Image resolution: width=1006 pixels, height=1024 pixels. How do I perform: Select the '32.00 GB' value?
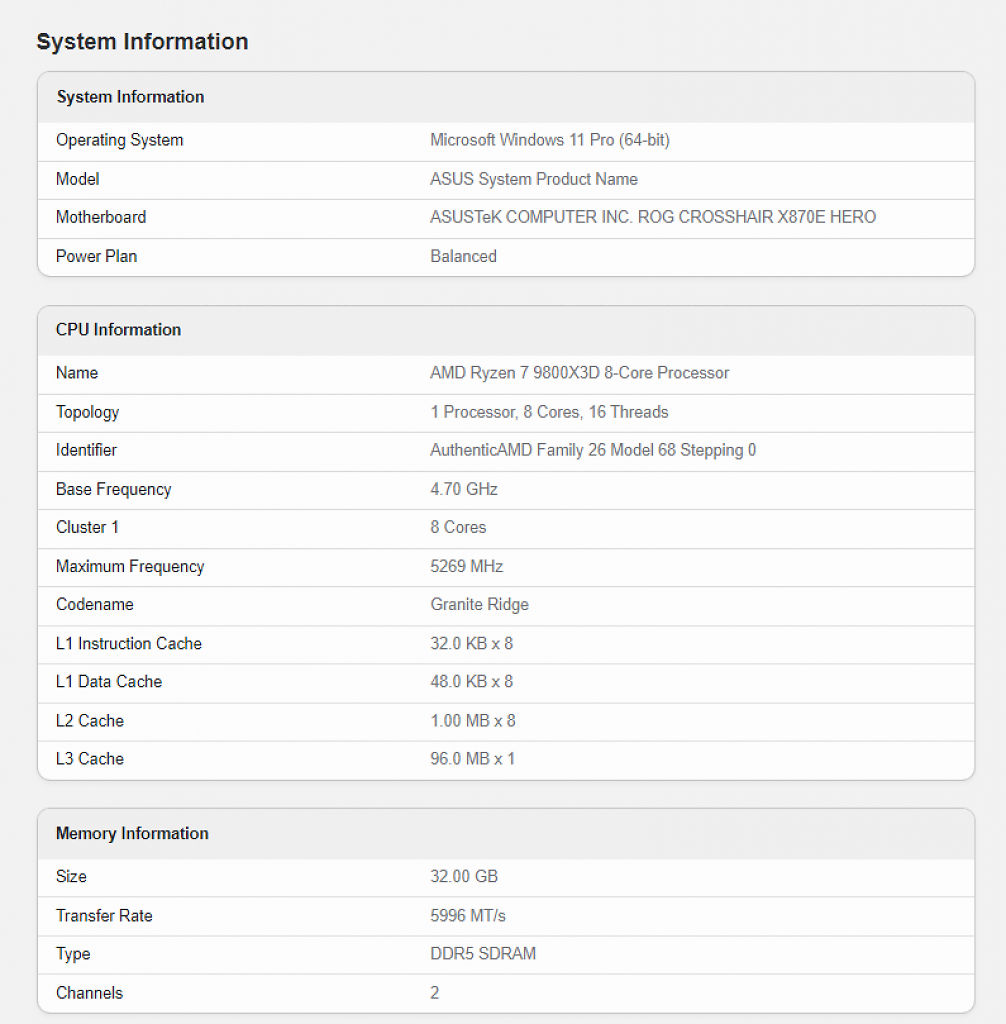[464, 876]
